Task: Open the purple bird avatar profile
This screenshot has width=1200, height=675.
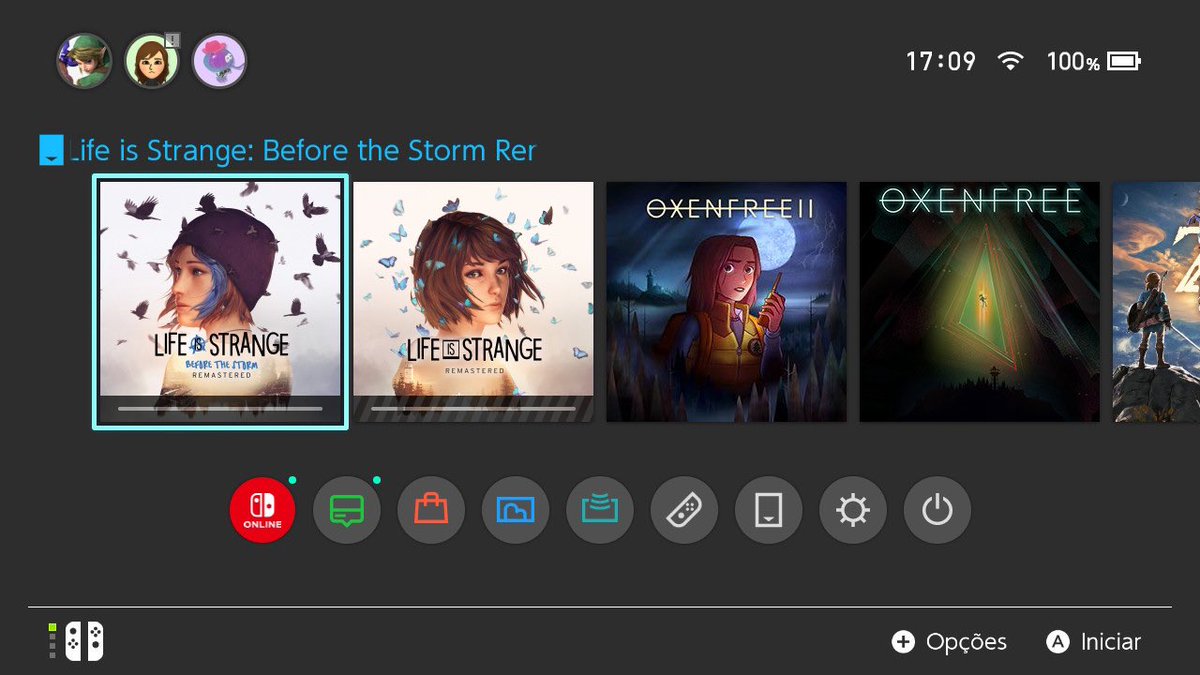Action: click(219, 61)
